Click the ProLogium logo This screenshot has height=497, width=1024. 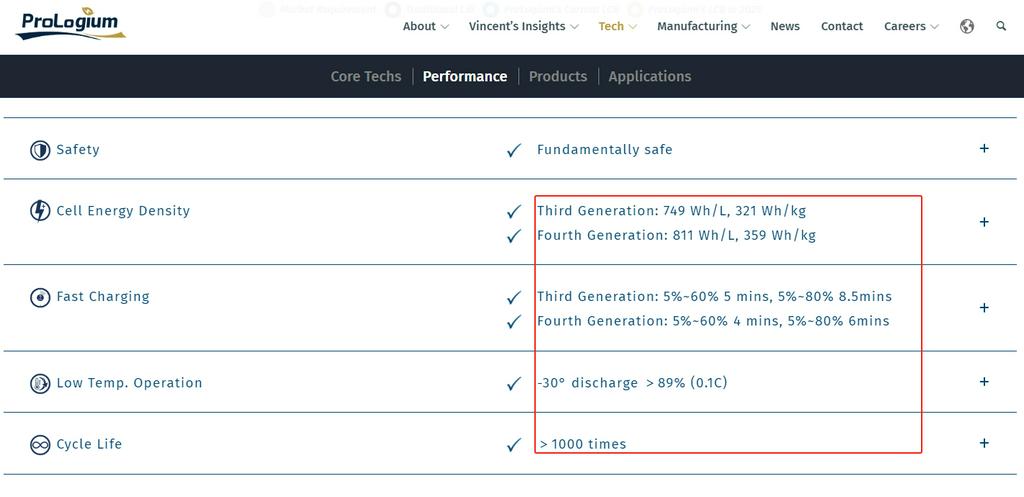point(70,25)
